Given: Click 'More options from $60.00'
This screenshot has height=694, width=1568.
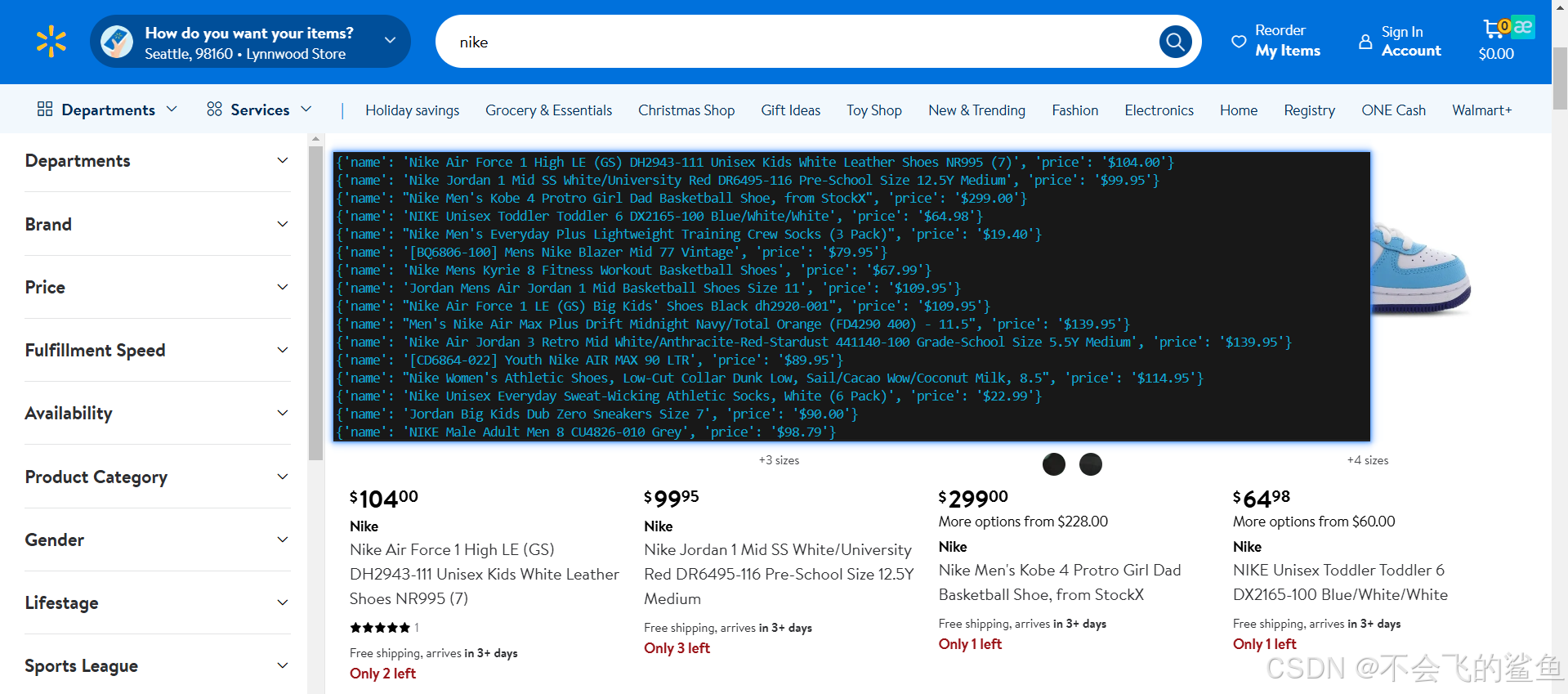Looking at the screenshot, I should point(1314,522).
